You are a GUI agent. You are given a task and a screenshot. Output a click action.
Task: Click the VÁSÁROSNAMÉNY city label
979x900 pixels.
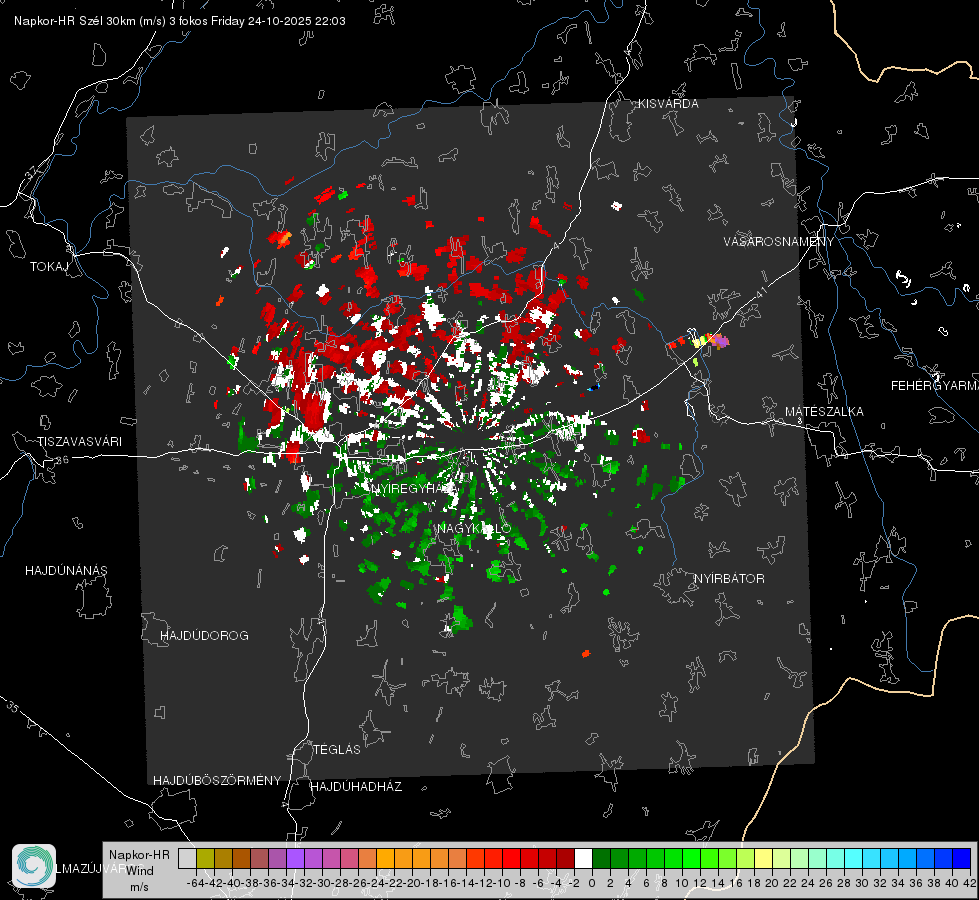(x=779, y=242)
